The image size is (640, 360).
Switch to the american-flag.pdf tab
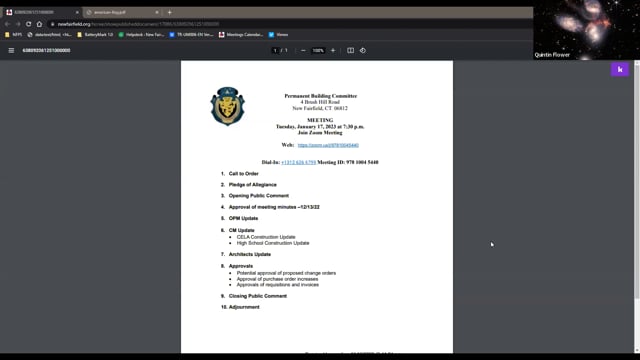(x=121, y=12)
